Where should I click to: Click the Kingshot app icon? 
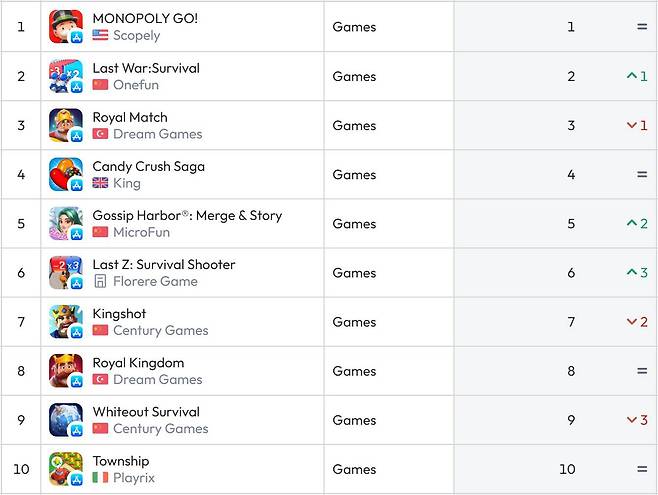[65, 322]
